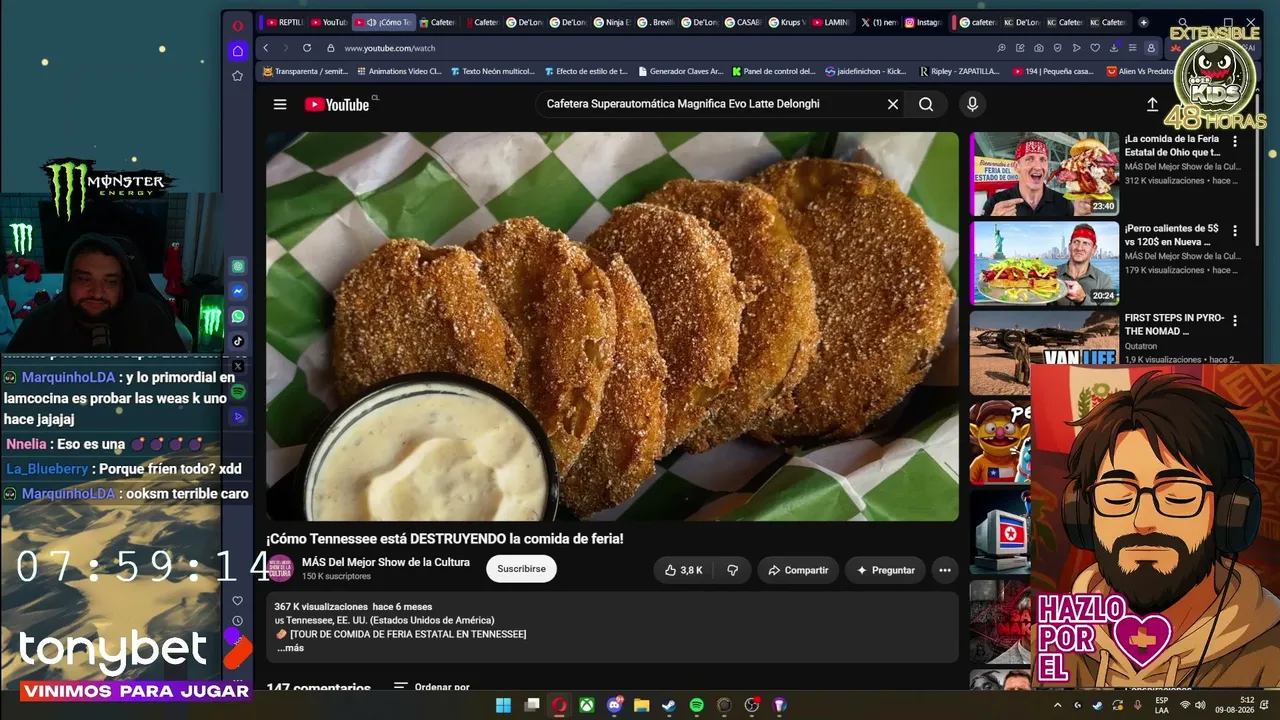Open Discord from the taskbar
1280x720 pixels.
click(x=614, y=705)
